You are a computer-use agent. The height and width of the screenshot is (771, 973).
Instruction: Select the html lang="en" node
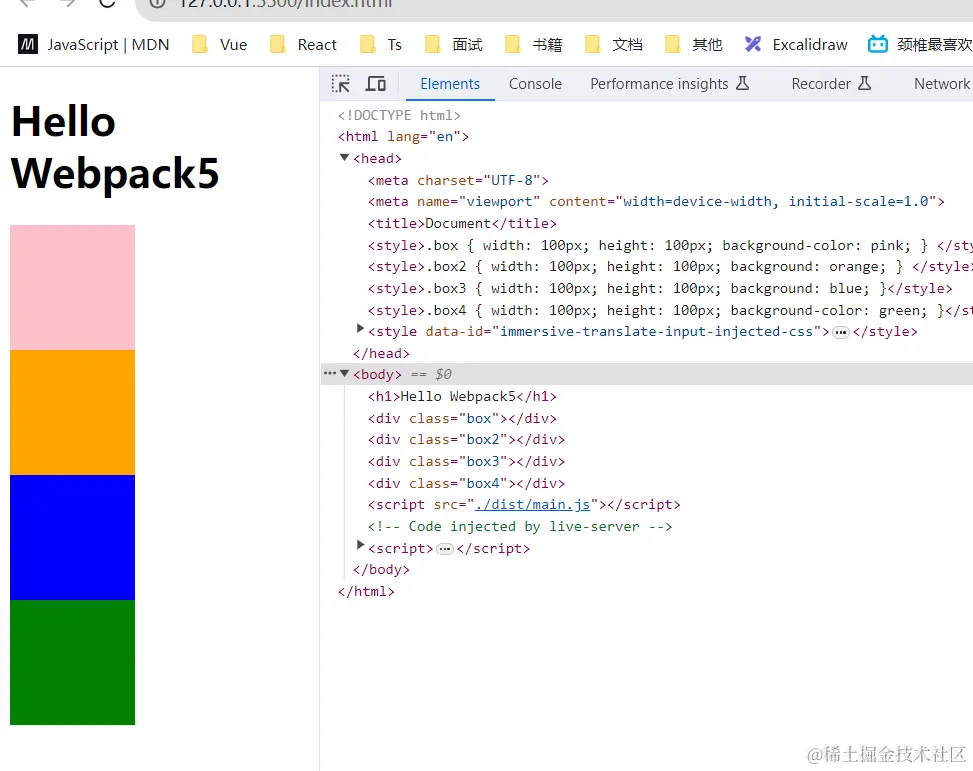pos(403,137)
